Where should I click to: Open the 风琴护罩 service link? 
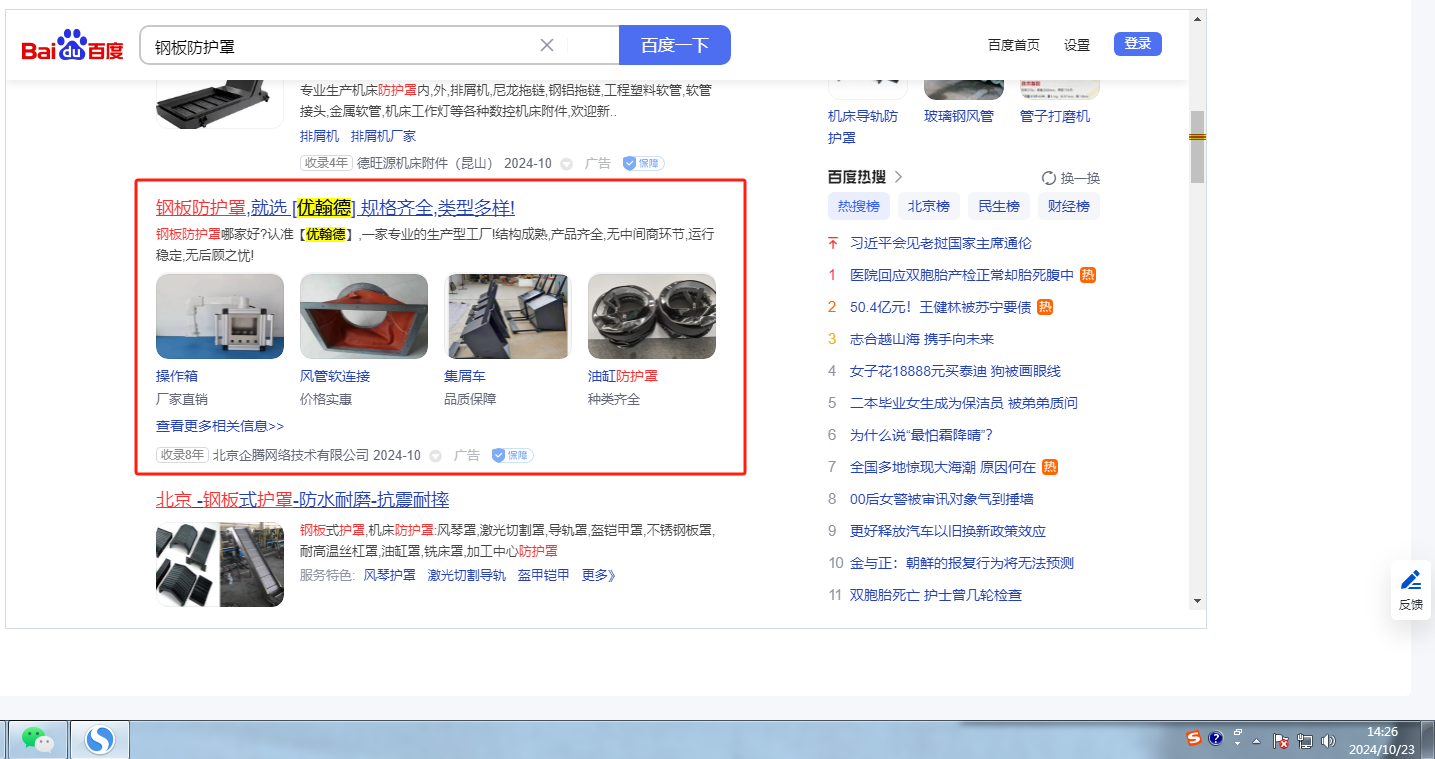pos(389,575)
